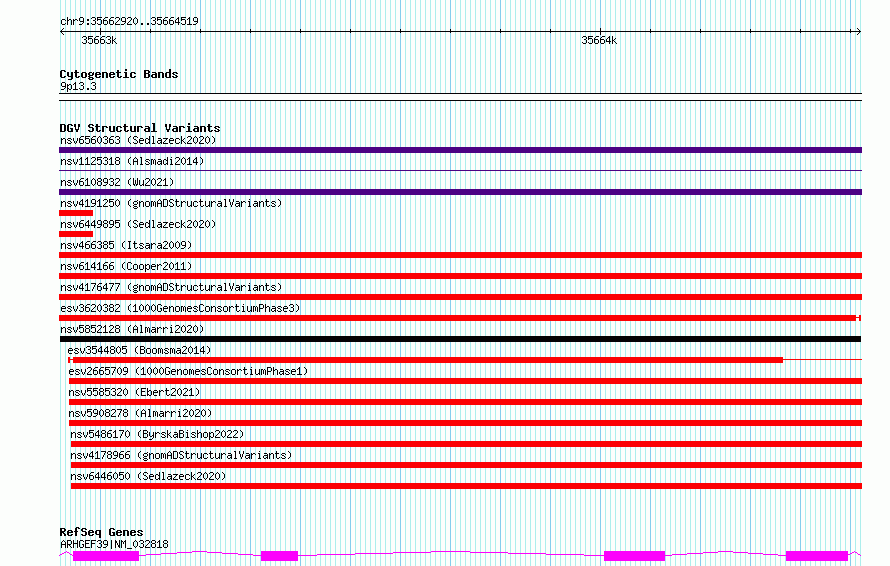Click the purple bar under nsv6560363
The image size is (890, 566).
pyautogui.click(x=460, y=150)
